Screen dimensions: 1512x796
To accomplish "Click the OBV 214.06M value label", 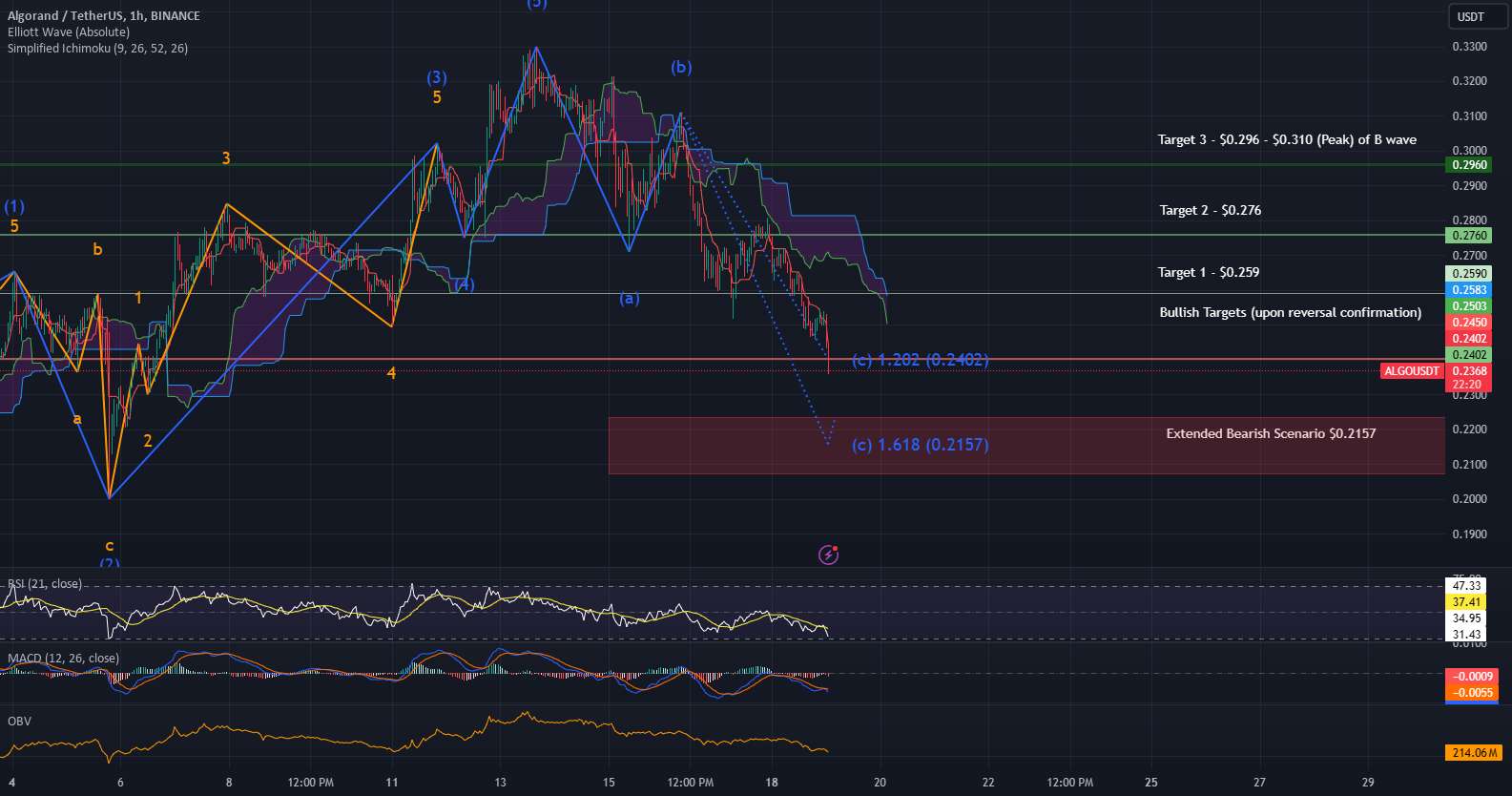I will 1475,753.
